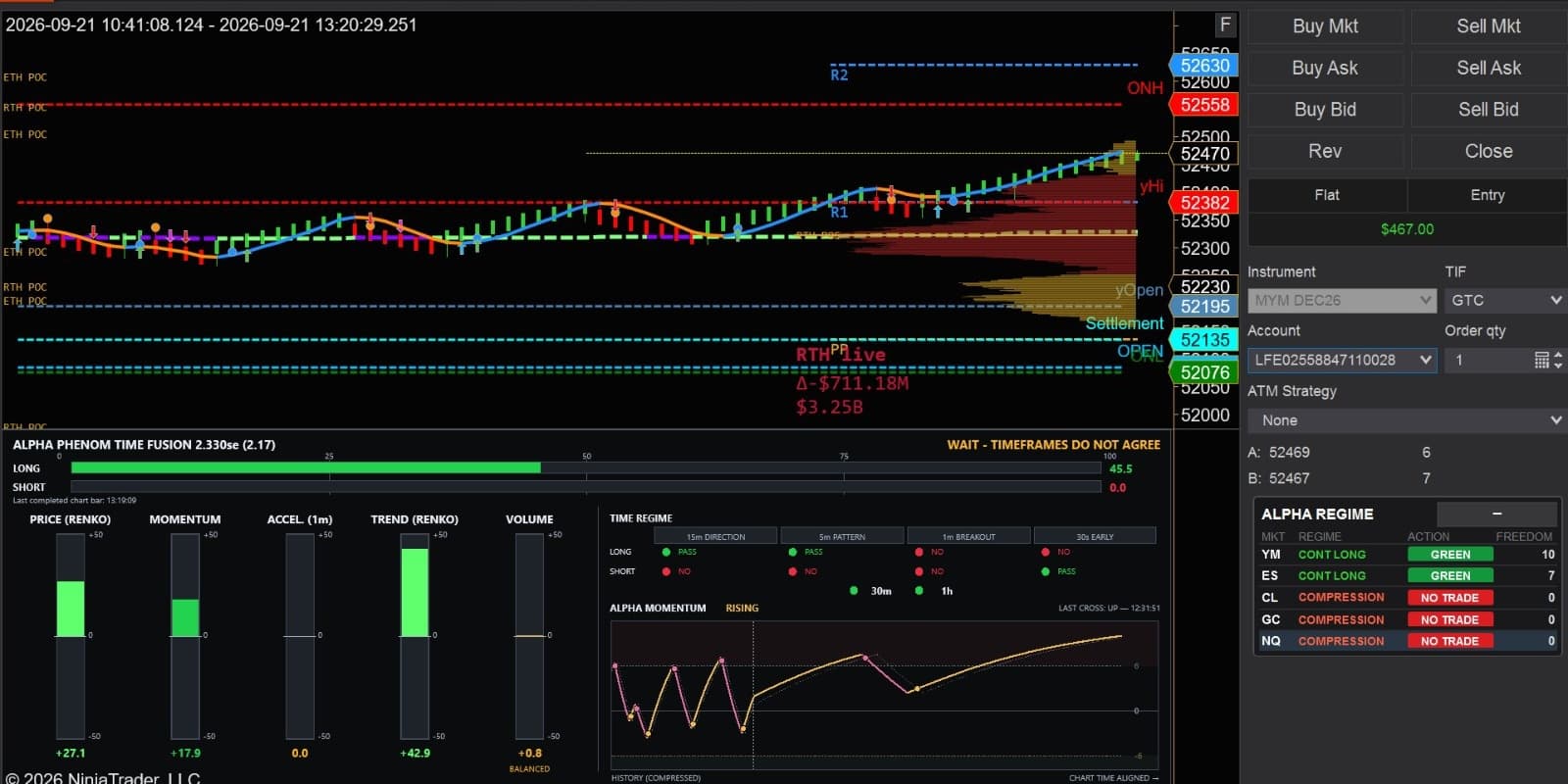Close the position with the Close button
Viewport: 1568px width, 784px height.
pos(1489,151)
